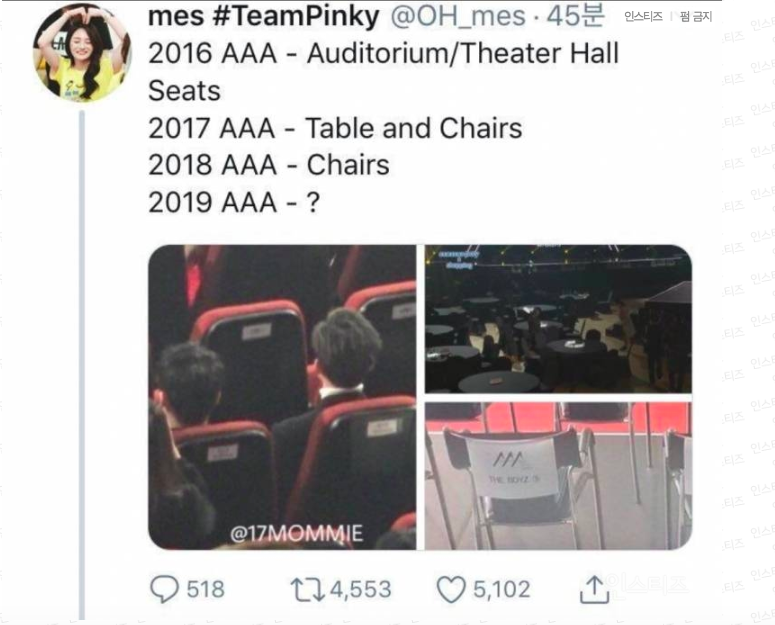Click the display name mes
Screen dimensions: 775x625
176,16
